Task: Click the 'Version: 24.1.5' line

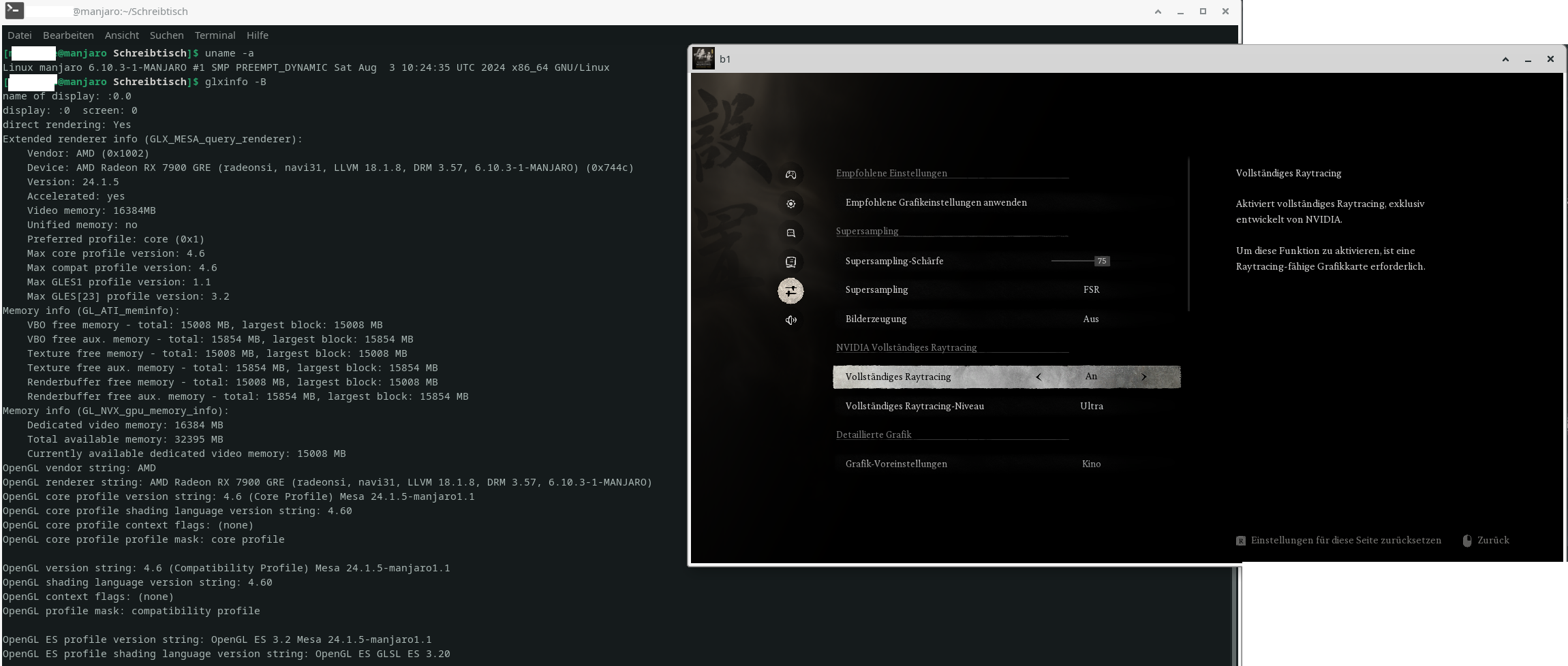Action: pos(73,182)
